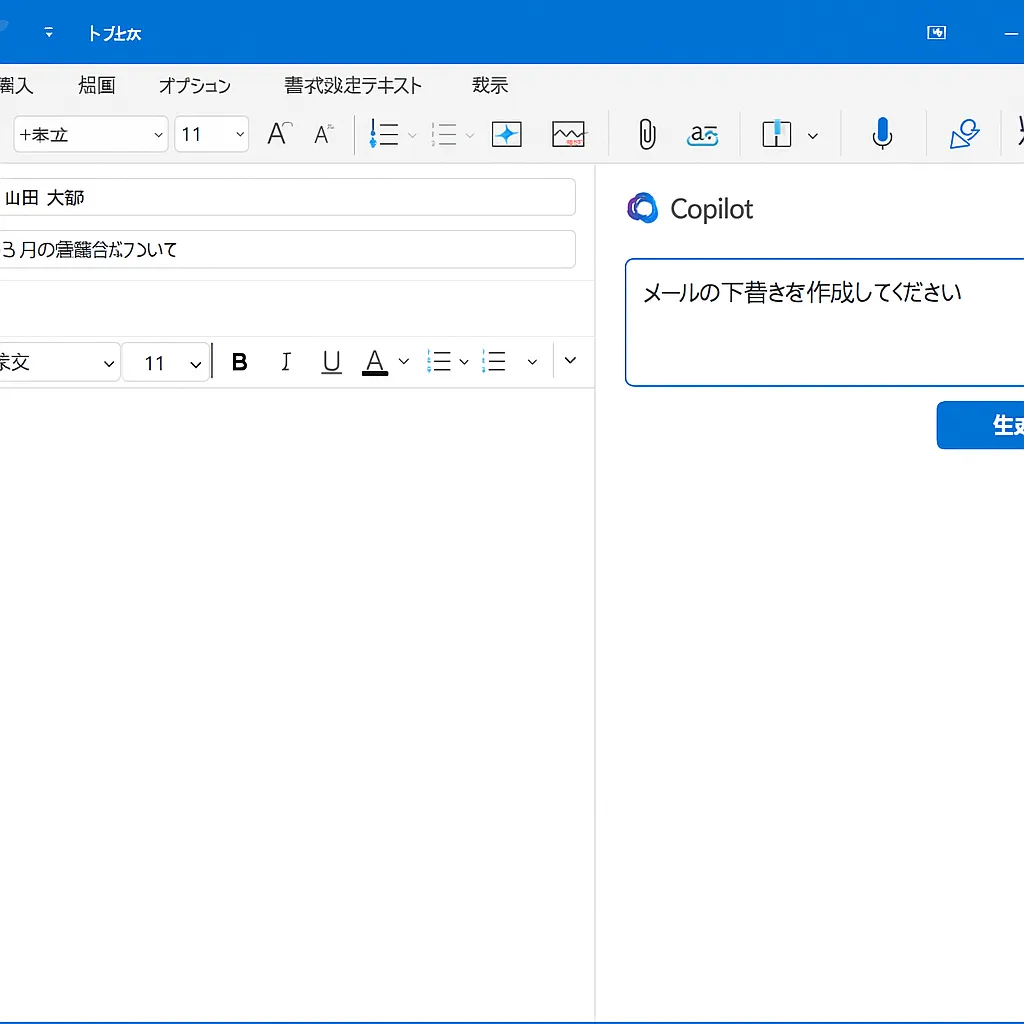Viewport: 1024px width, 1024px height.
Task: Expand more formatting options chevron
Action: [570, 361]
